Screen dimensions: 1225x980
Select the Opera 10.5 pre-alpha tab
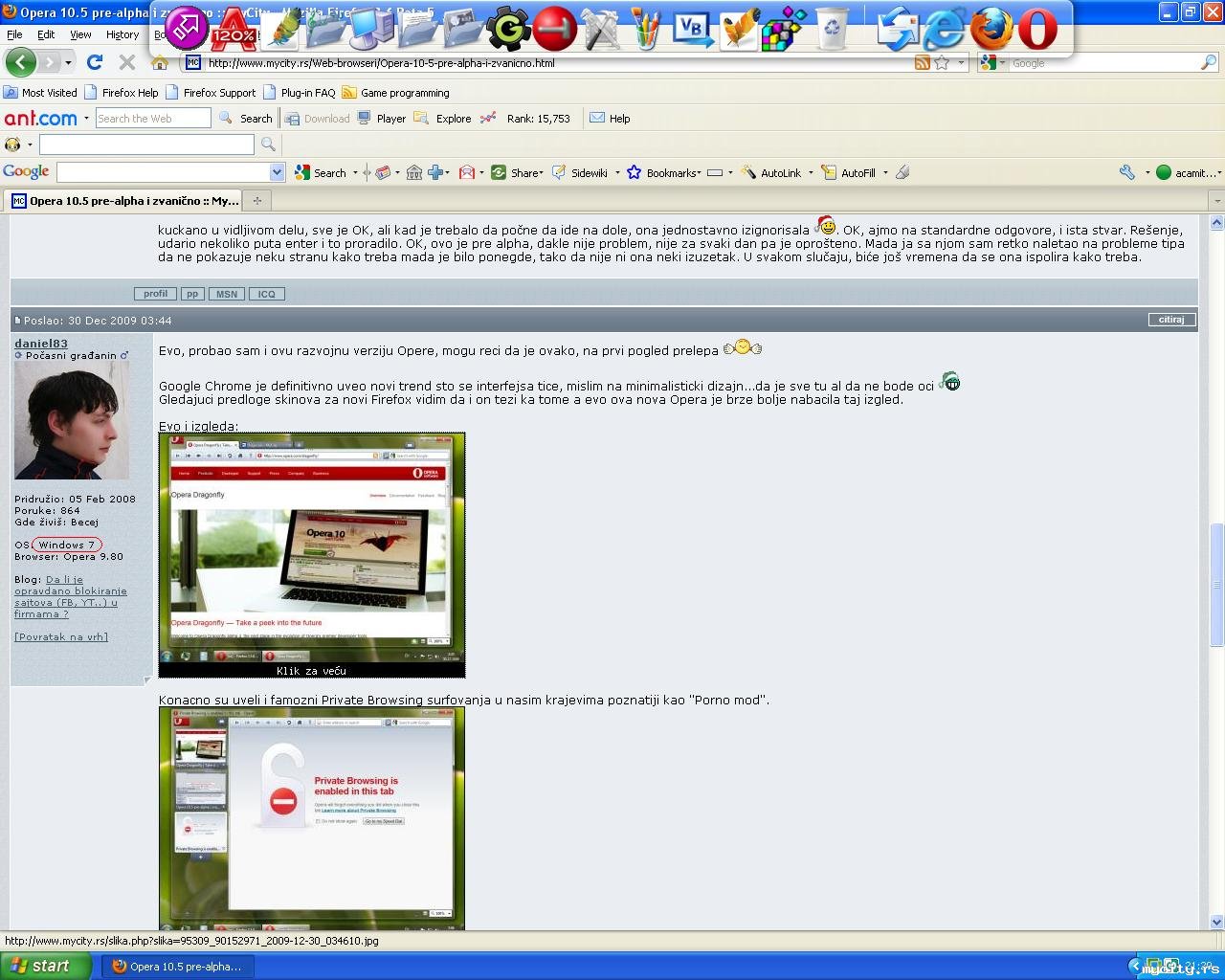124,201
